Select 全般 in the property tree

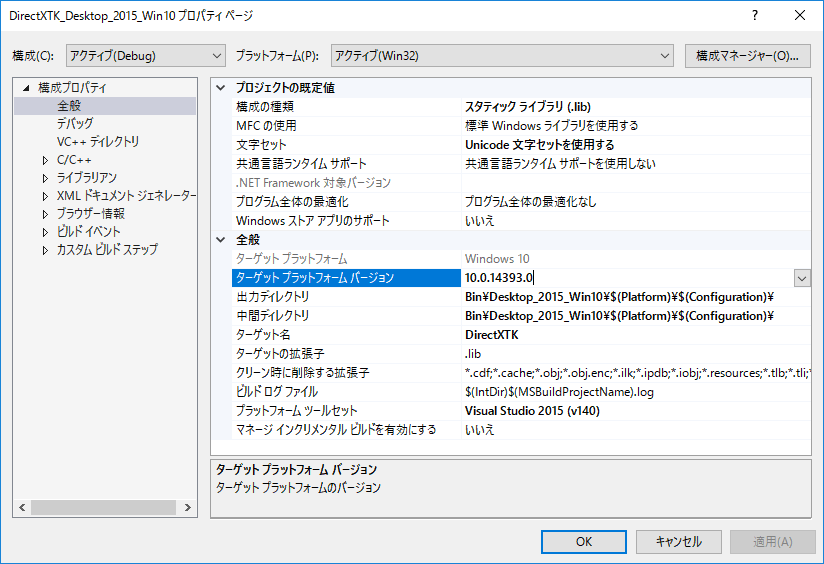pos(69,106)
